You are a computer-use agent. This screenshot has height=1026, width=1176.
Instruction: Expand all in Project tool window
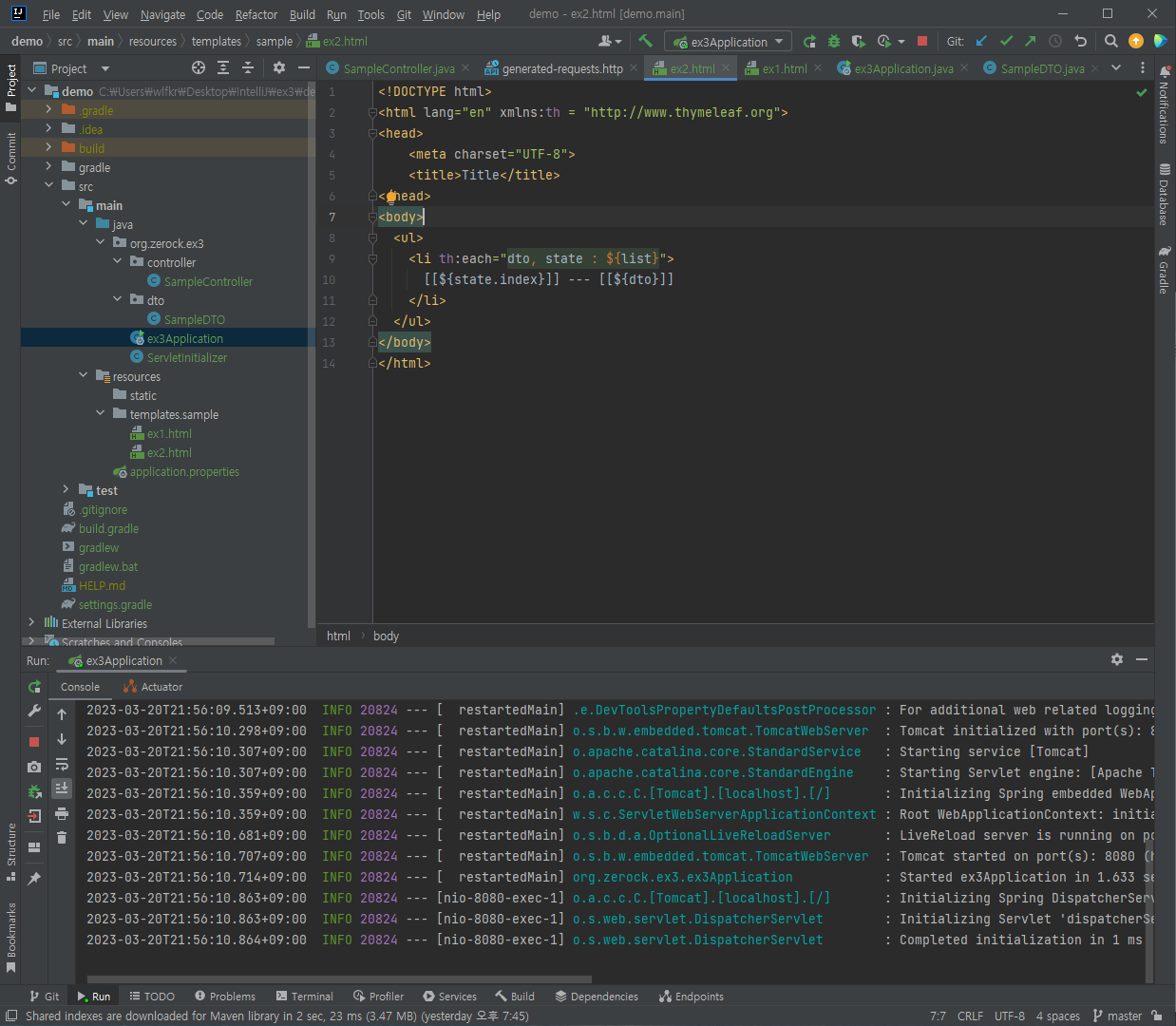[223, 67]
